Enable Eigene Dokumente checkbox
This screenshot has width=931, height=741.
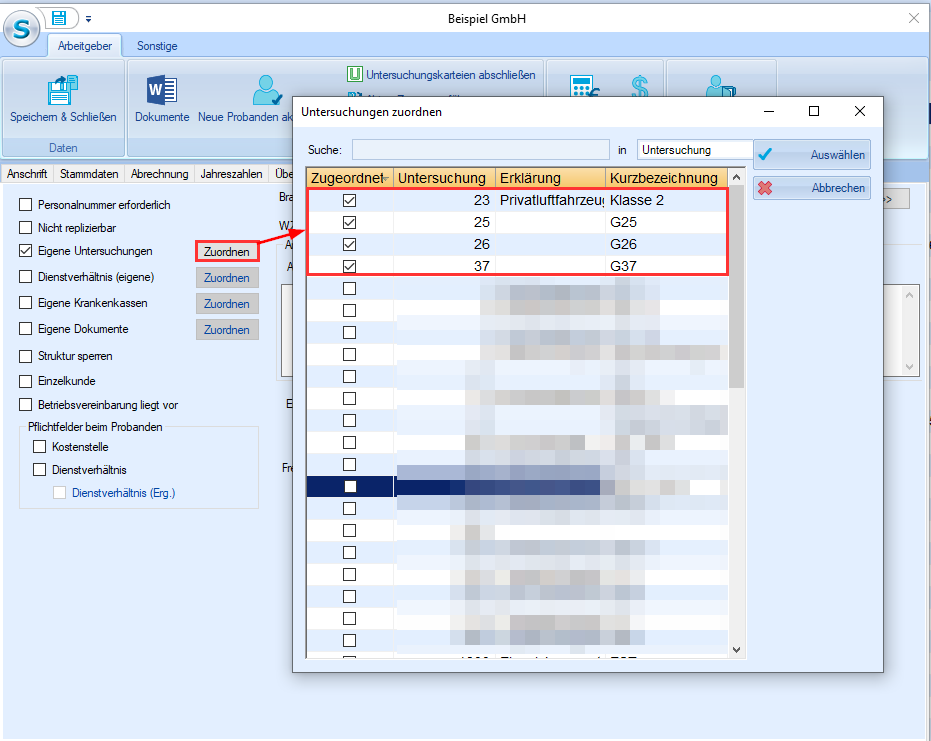pos(26,330)
